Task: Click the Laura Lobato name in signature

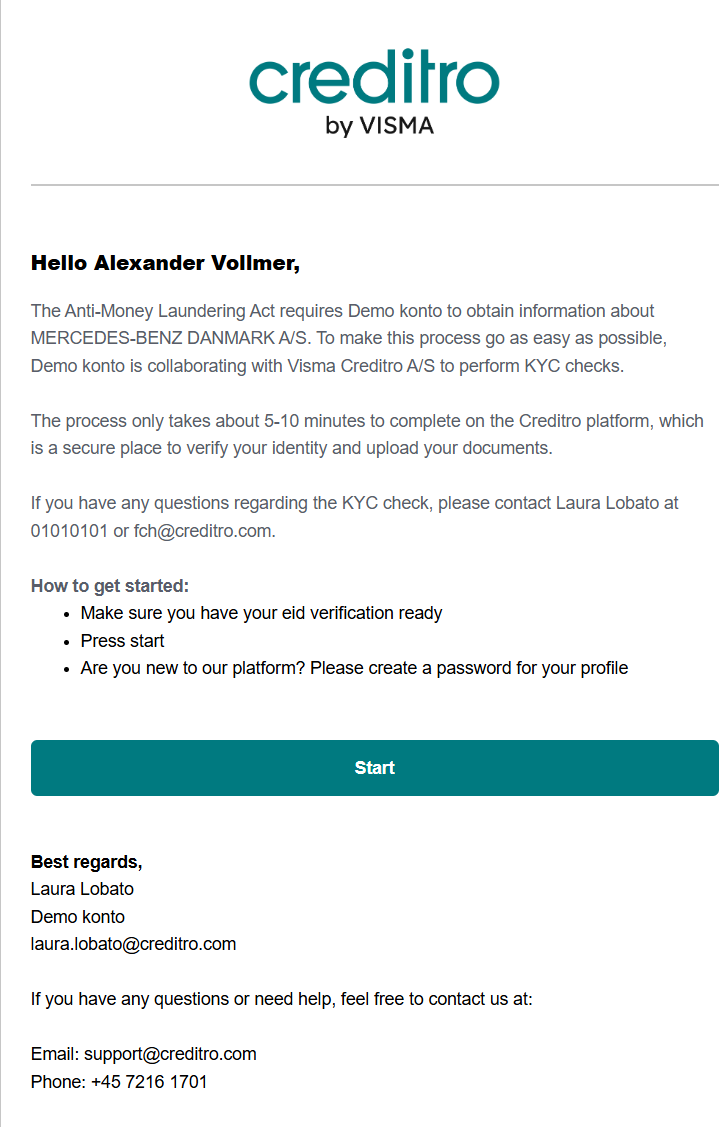Action: click(x=82, y=889)
